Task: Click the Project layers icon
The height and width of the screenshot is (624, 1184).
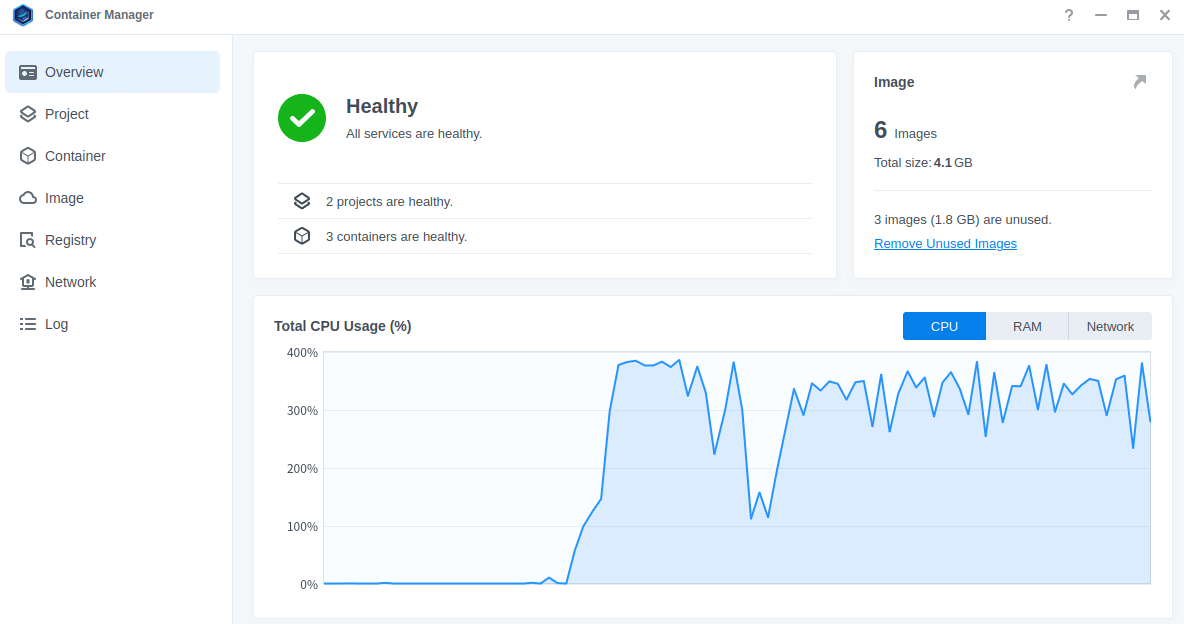Action: (28, 114)
